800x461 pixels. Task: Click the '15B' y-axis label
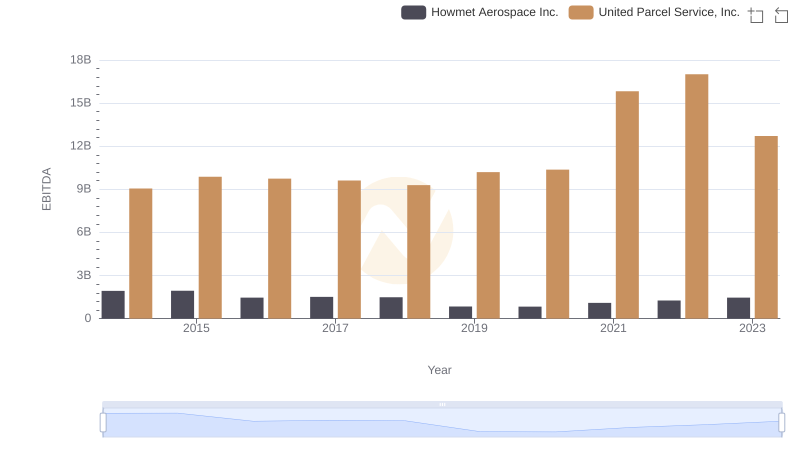tap(81, 103)
